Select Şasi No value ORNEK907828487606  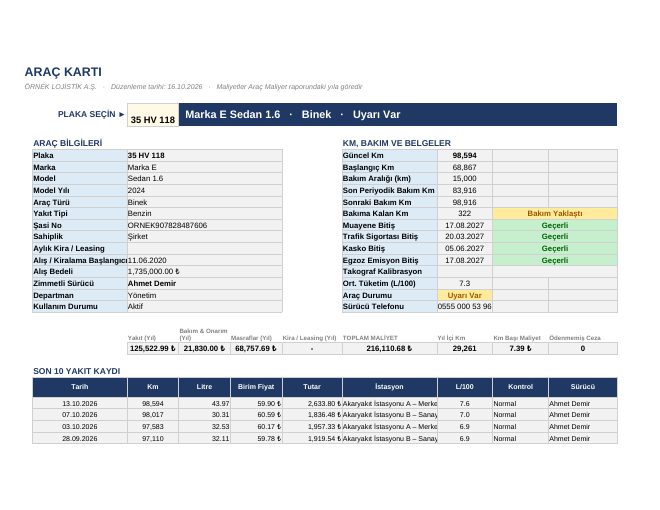pyautogui.click(x=205, y=225)
